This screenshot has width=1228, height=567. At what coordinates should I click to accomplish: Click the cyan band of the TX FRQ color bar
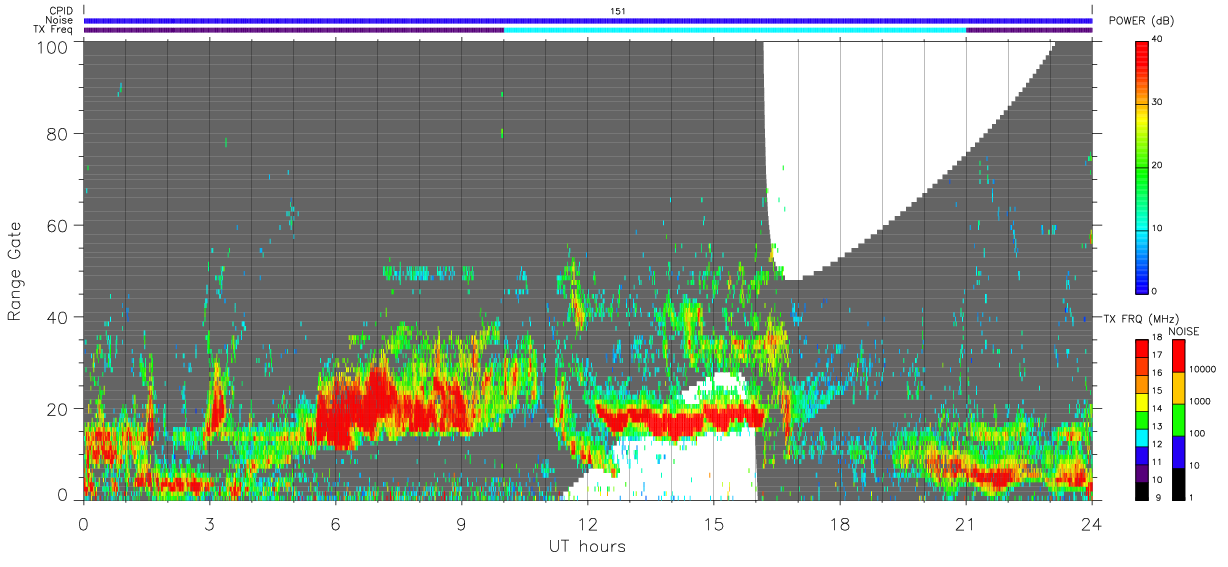pyautogui.click(x=1142, y=438)
